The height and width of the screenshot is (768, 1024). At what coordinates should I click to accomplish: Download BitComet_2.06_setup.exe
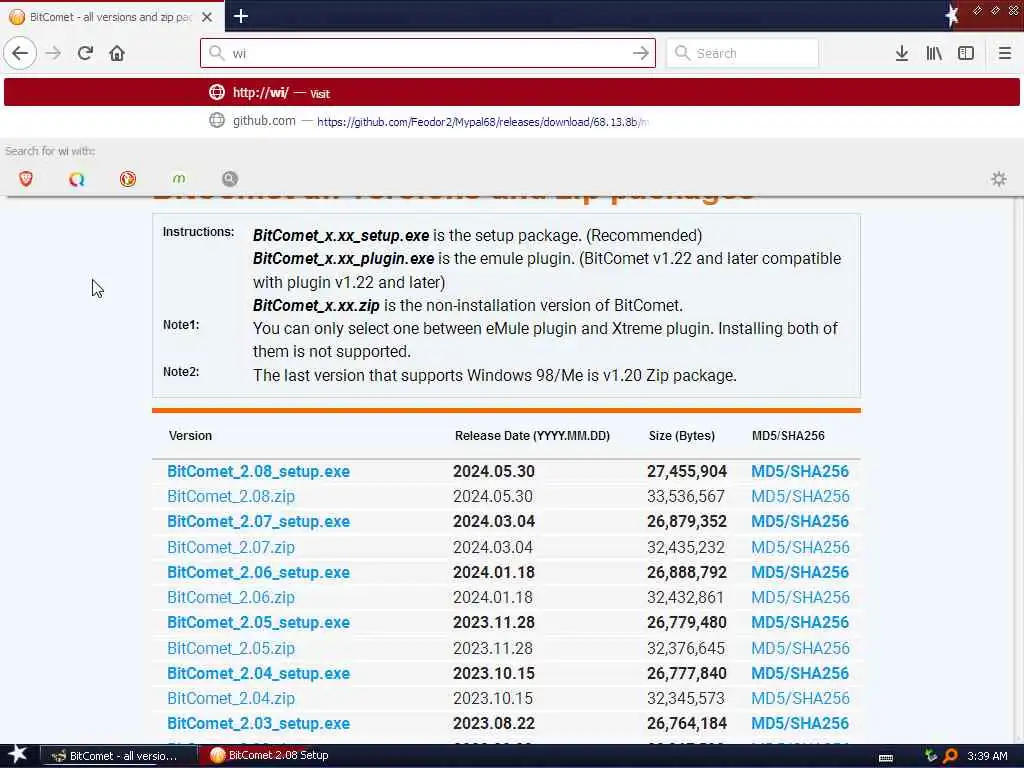[259, 573]
